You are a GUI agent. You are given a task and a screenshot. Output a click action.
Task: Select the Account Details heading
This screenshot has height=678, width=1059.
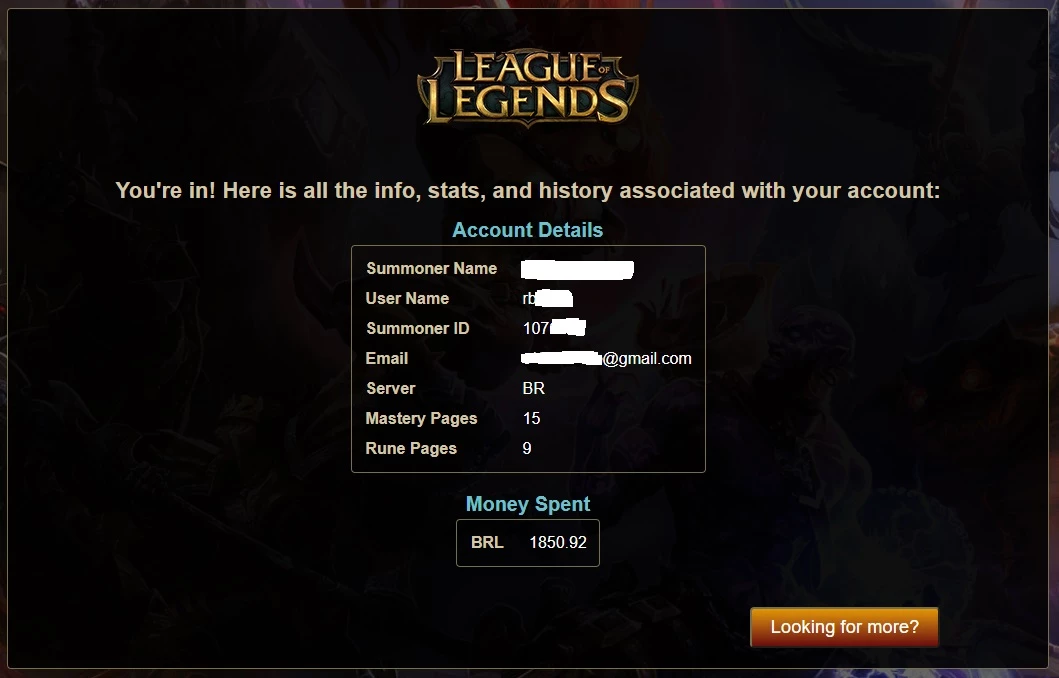pyautogui.click(x=527, y=230)
